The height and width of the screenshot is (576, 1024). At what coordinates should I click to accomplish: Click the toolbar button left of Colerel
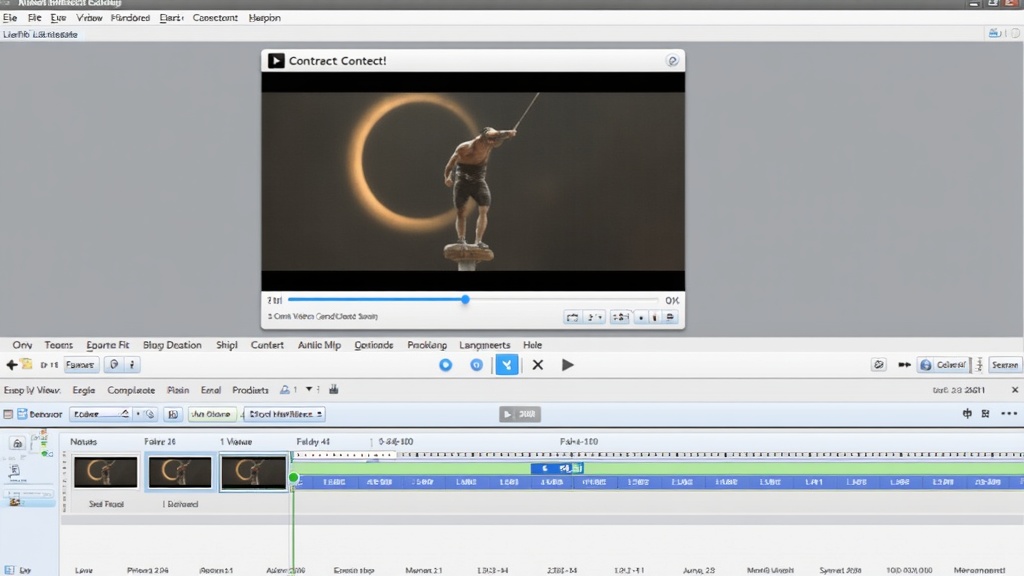click(x=878, y=365)
